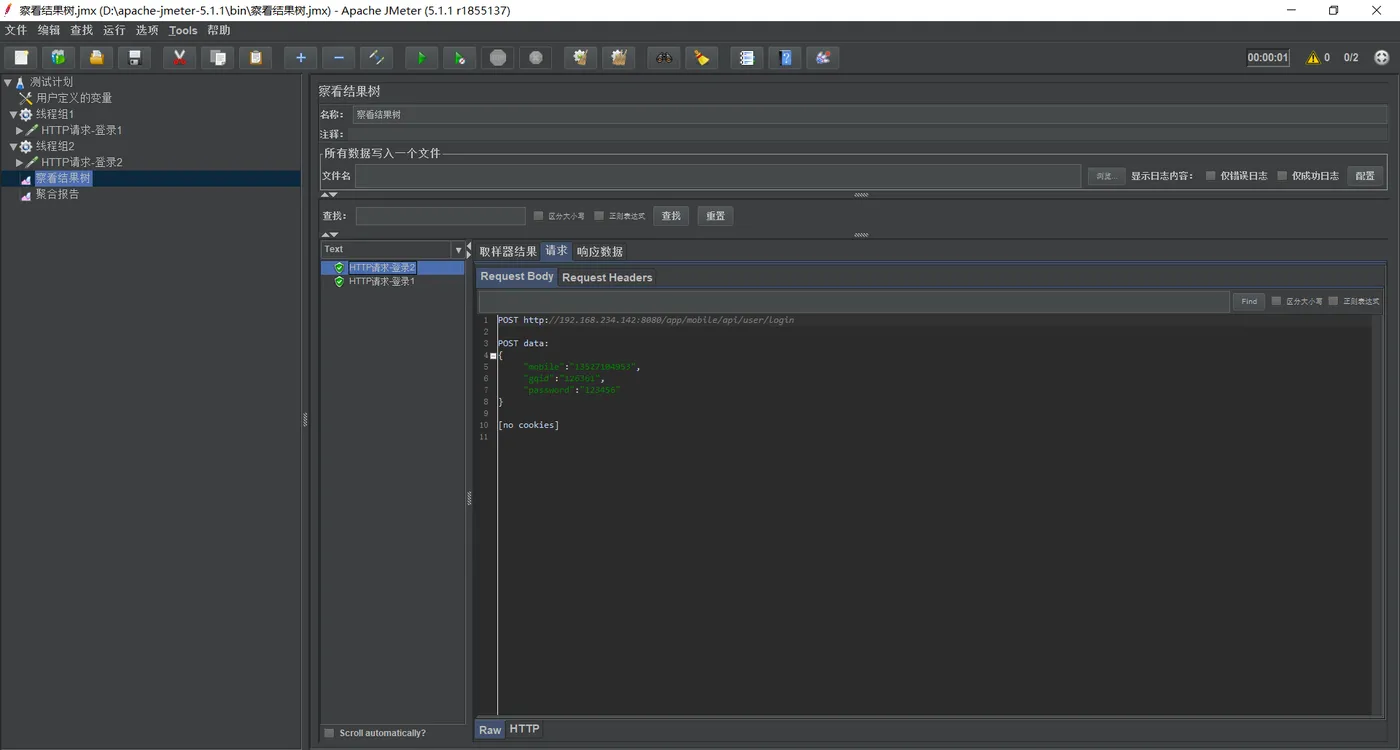This screenshot has width=1400, height=750.
Task: Enable 区分大小写 checkbox beside the 查找 field
Action: click(x=538, y=215)
